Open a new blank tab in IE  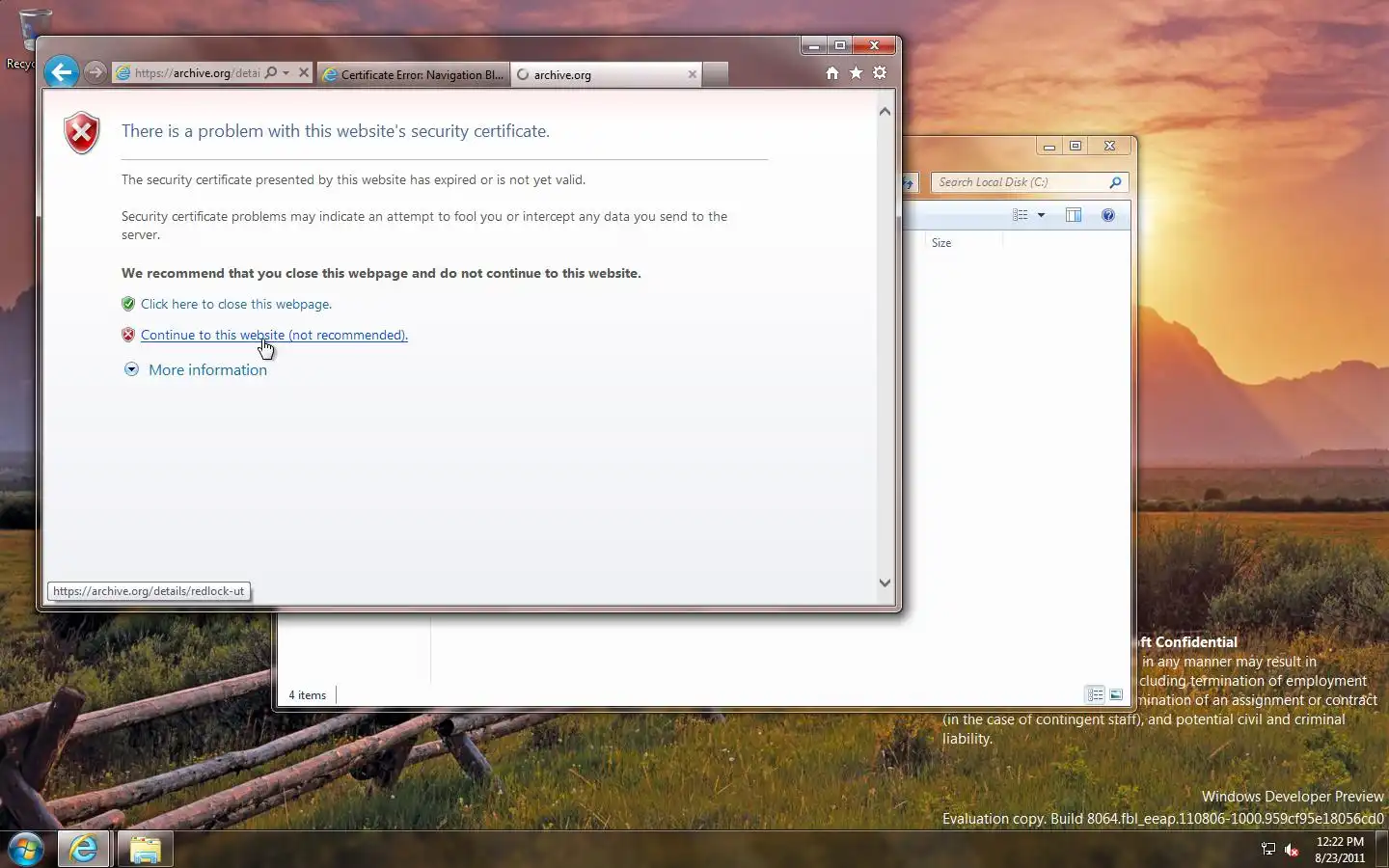[x=715, y=74]
